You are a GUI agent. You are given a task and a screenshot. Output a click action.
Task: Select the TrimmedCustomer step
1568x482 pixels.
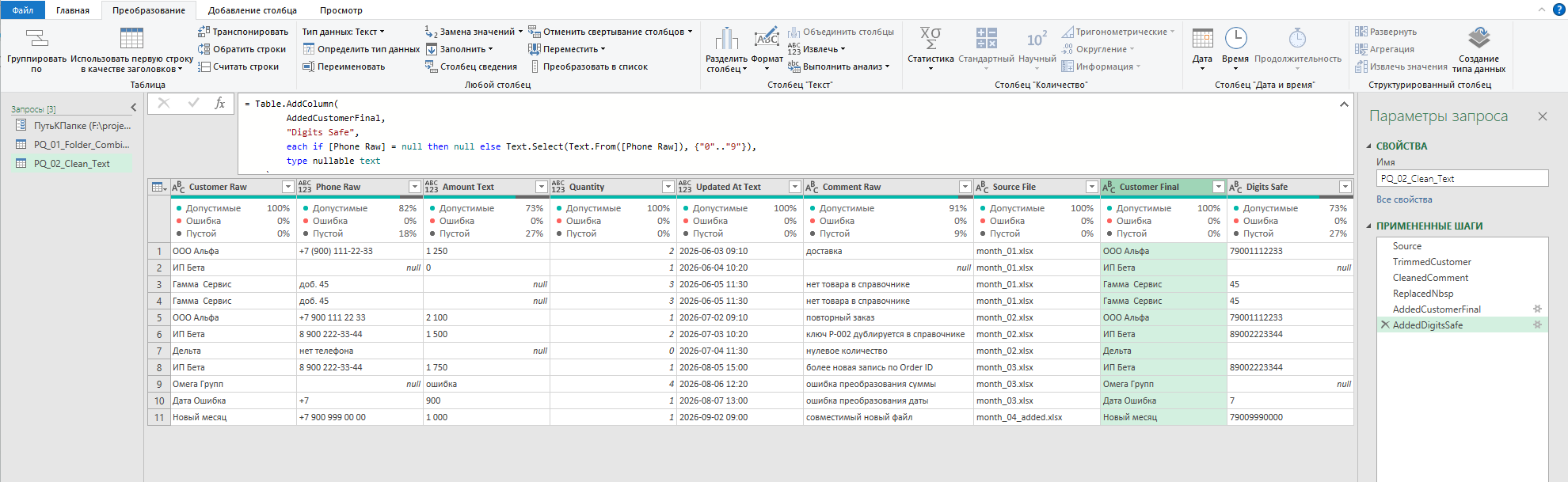tap(1462, 262)
